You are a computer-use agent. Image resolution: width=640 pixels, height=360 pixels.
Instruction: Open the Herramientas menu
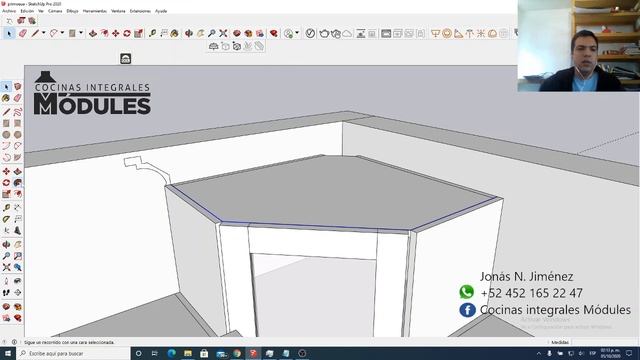pyautogui.click(x=95, y=11)
